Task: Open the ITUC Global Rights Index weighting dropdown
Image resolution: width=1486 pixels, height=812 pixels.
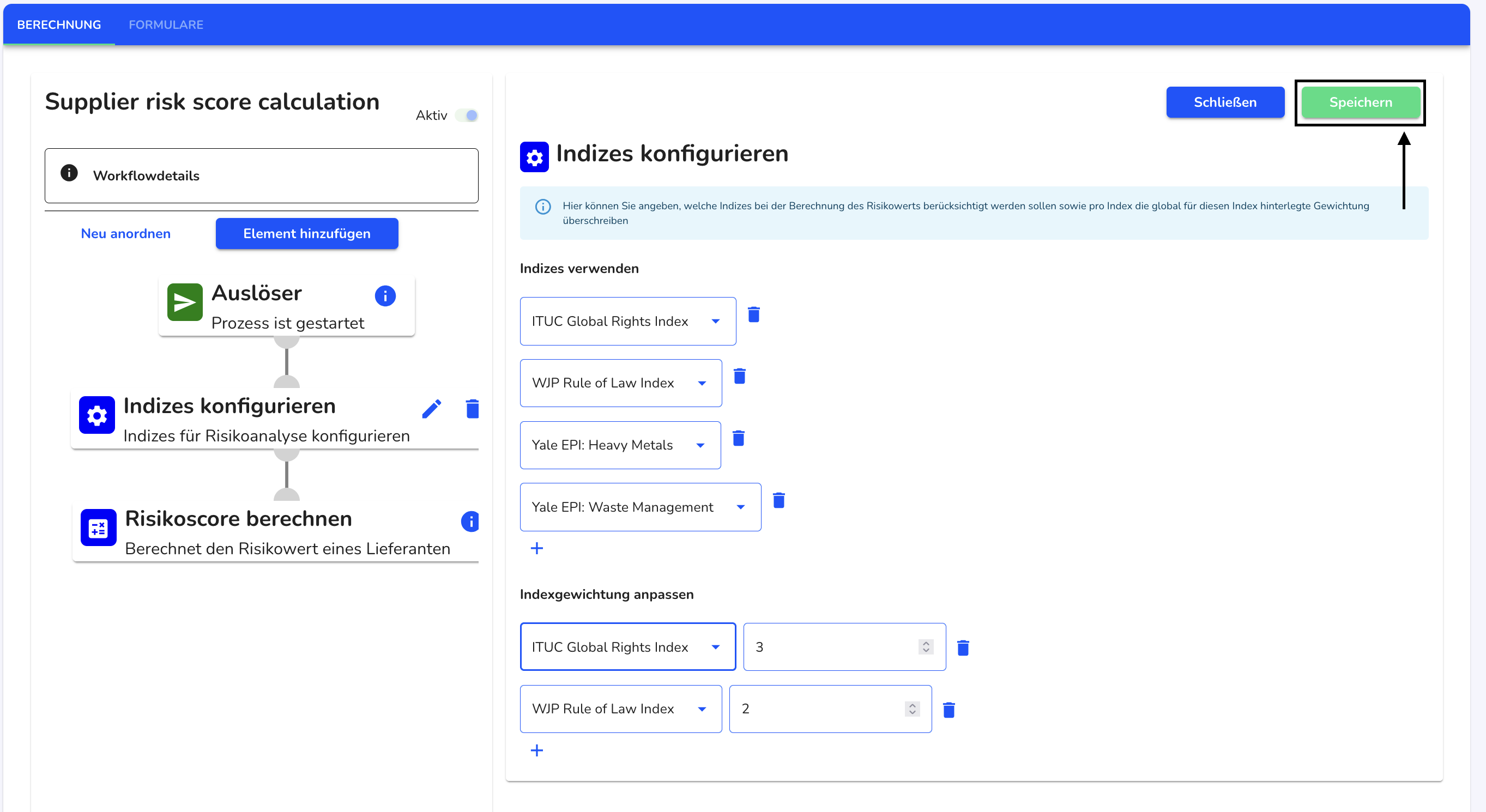Action: [627, 647]
